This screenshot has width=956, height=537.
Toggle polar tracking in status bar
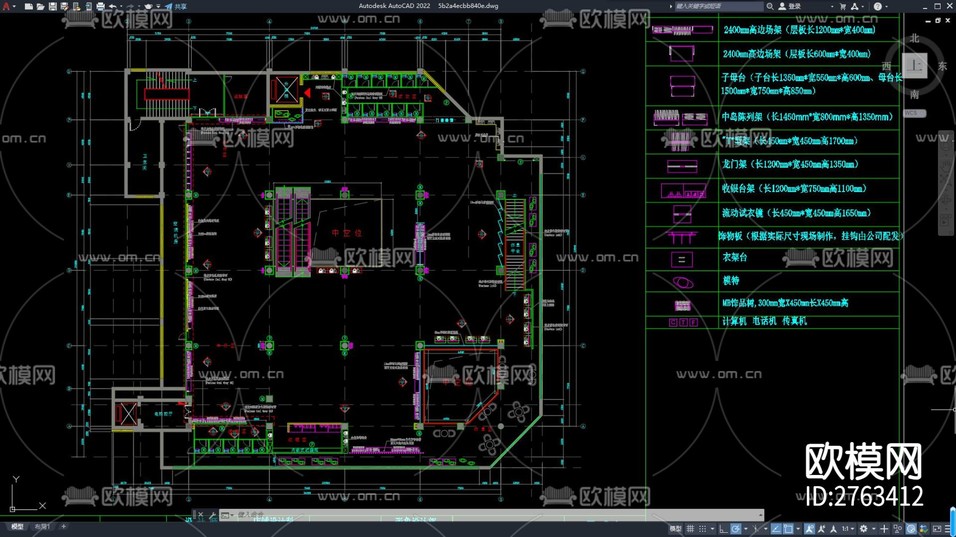[x=735, y=529]
